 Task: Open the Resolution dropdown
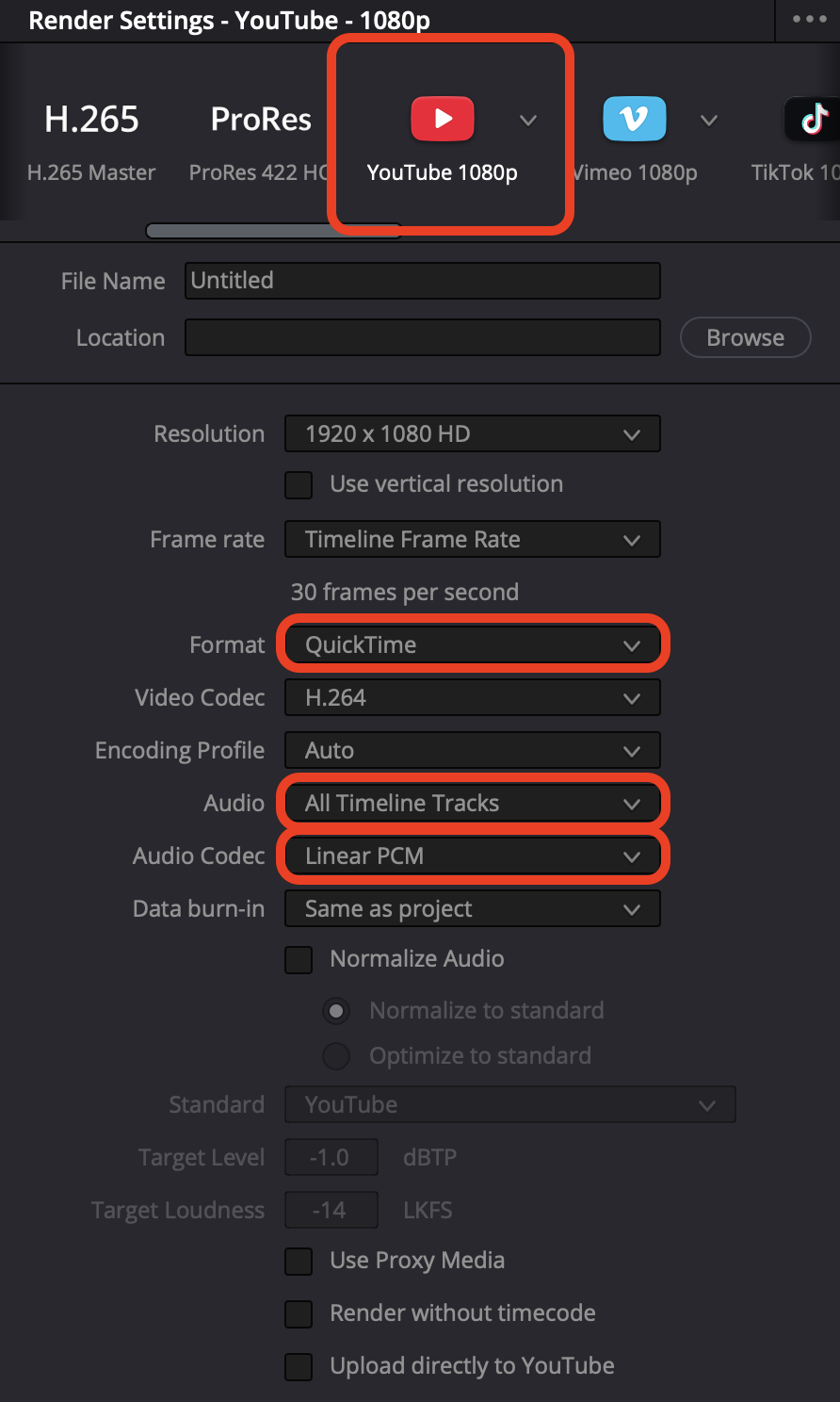pyautogui.click(x=472, y=434)
